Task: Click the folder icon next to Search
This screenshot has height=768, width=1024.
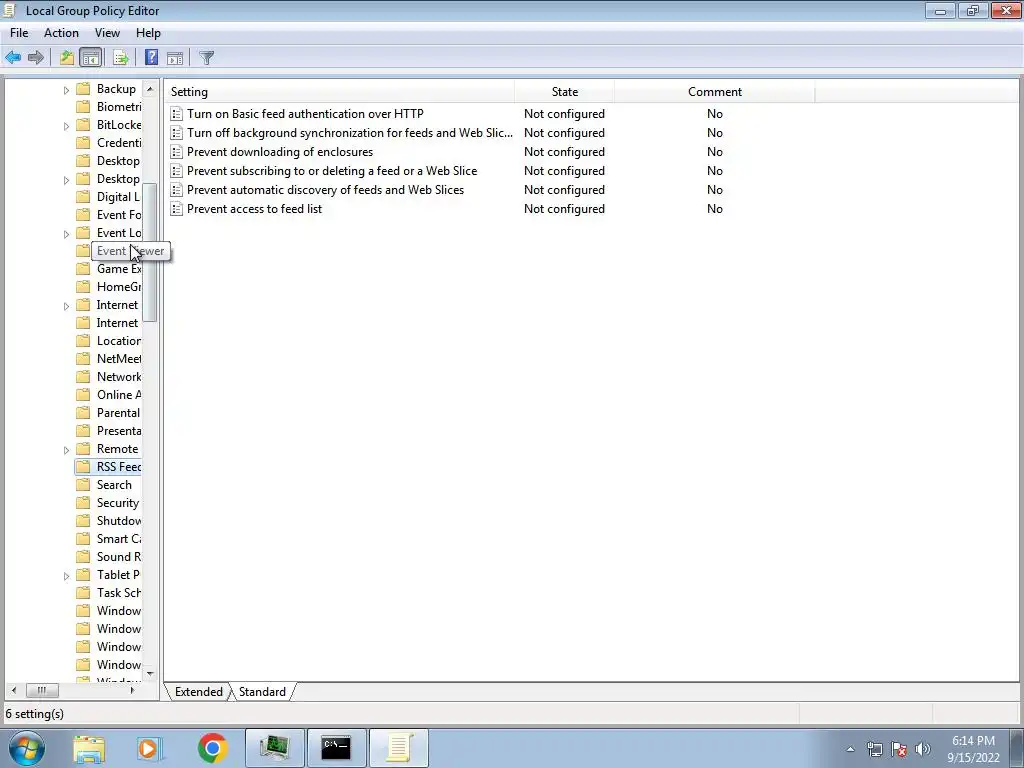Action: point(83,485)
